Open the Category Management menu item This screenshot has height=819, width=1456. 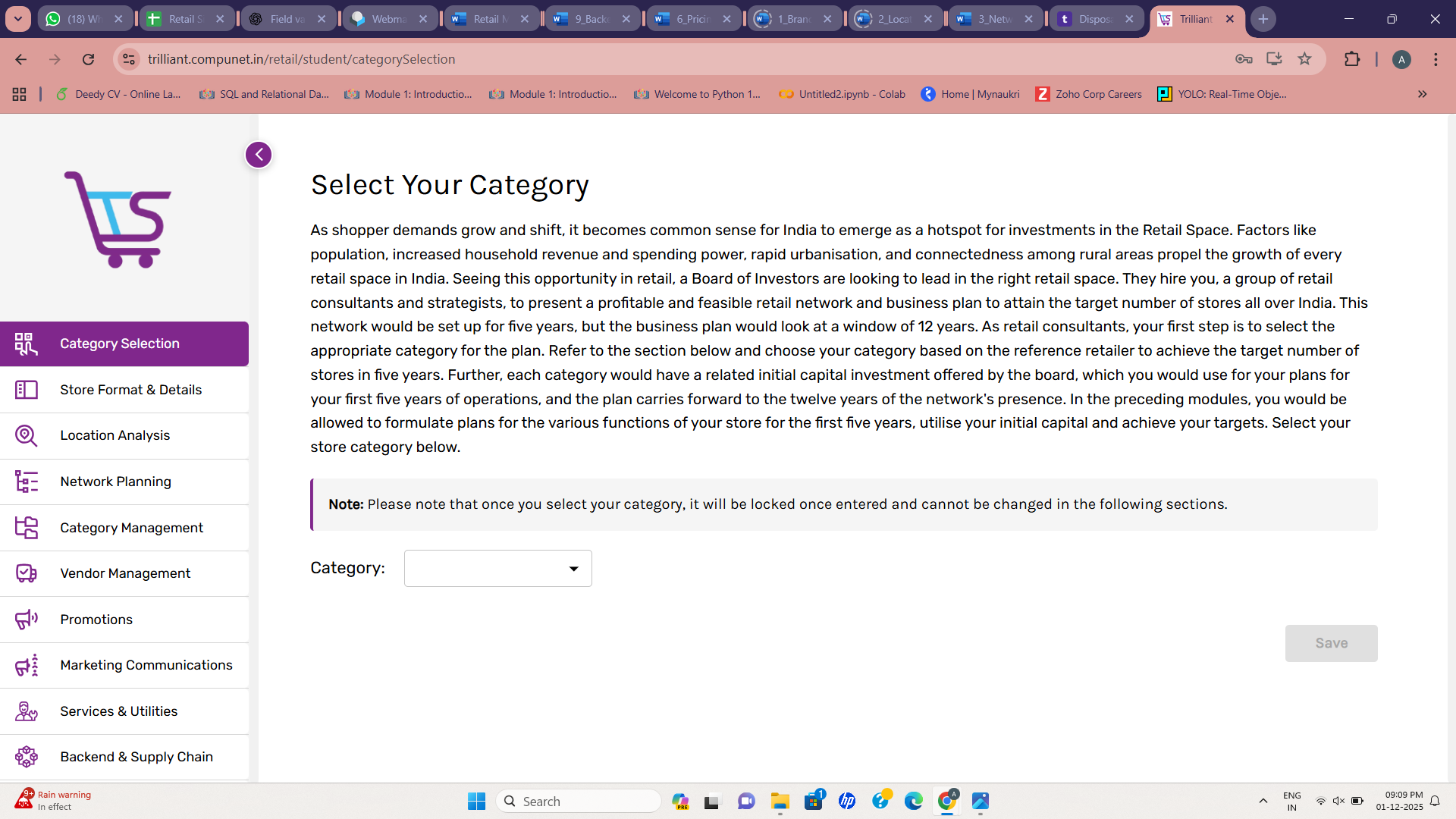pos(131,528)
